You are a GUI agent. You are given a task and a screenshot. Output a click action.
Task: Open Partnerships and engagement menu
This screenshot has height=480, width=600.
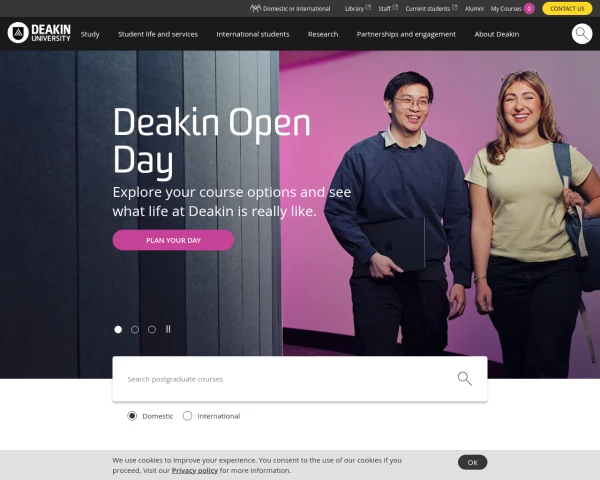click(x=406, y=34)
